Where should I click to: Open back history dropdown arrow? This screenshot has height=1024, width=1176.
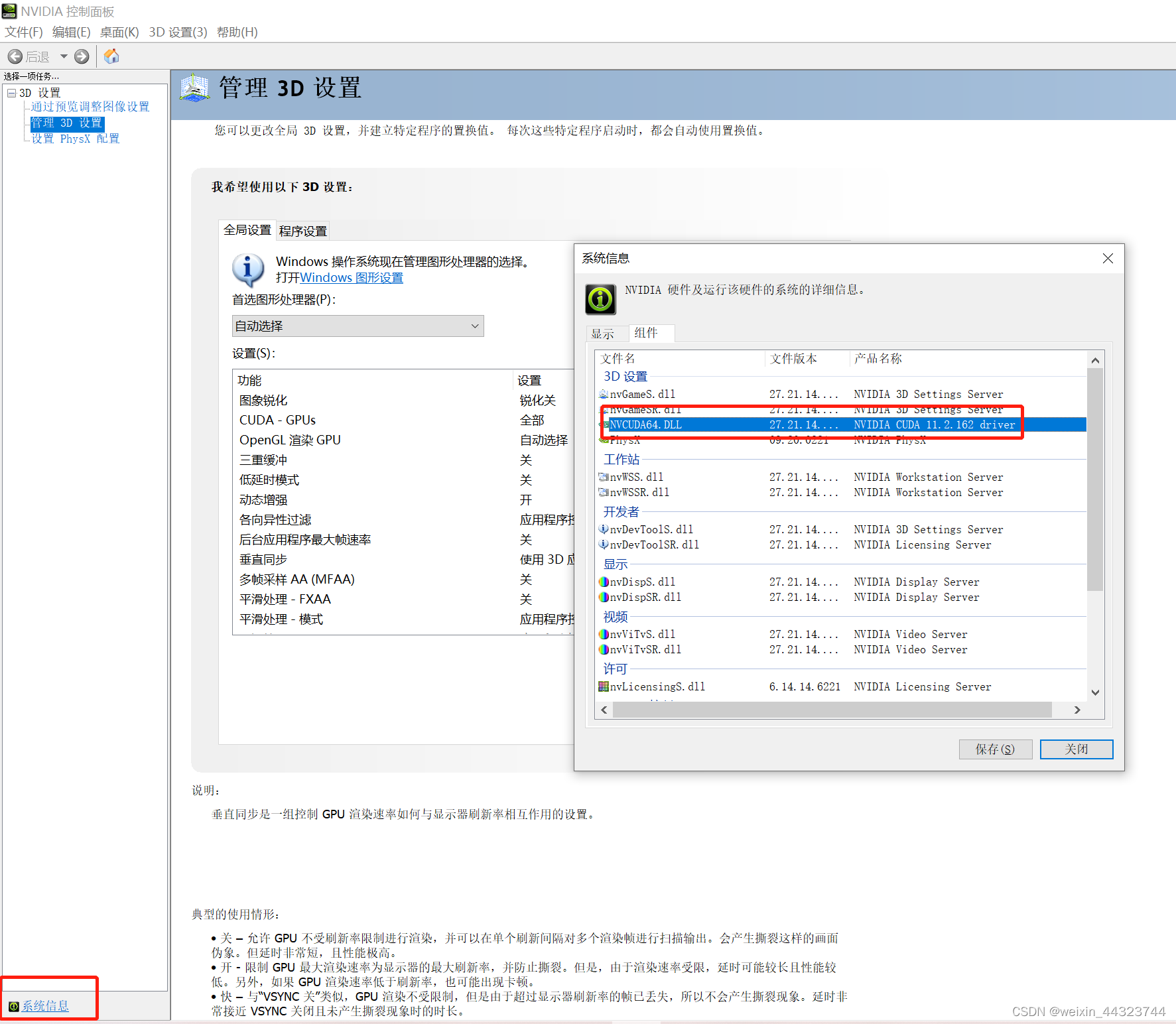tap(64, 56)
